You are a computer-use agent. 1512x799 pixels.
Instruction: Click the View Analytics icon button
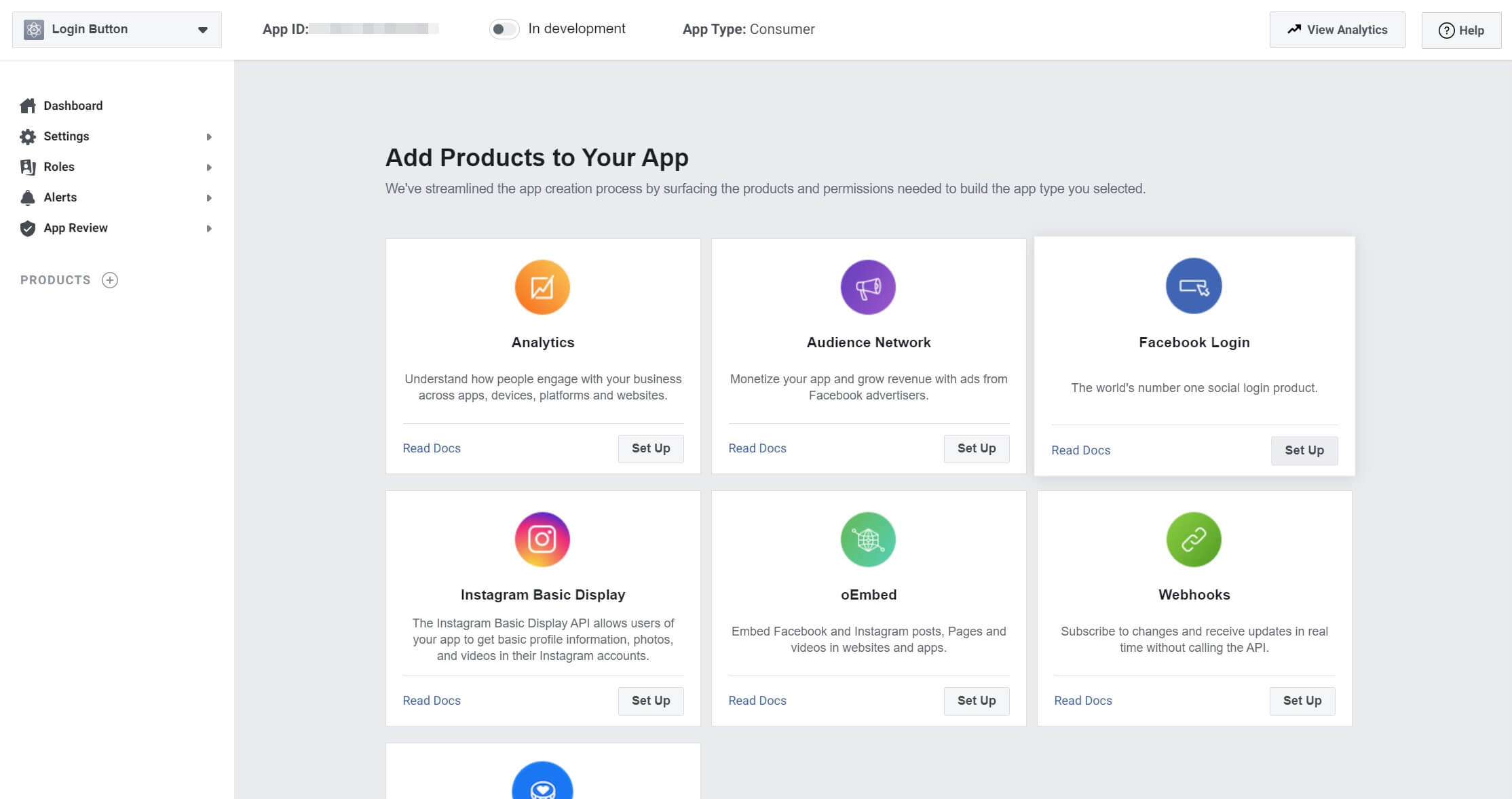(1295, 29)
